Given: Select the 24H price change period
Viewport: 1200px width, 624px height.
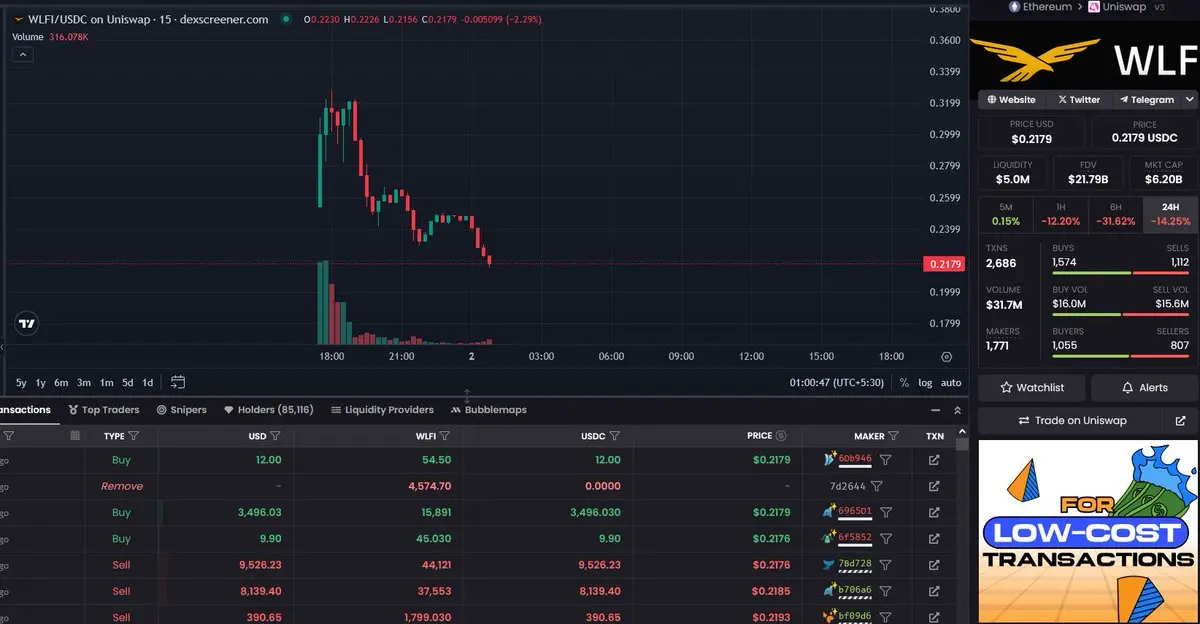Looking at the screenshot, I should 1170,214.
